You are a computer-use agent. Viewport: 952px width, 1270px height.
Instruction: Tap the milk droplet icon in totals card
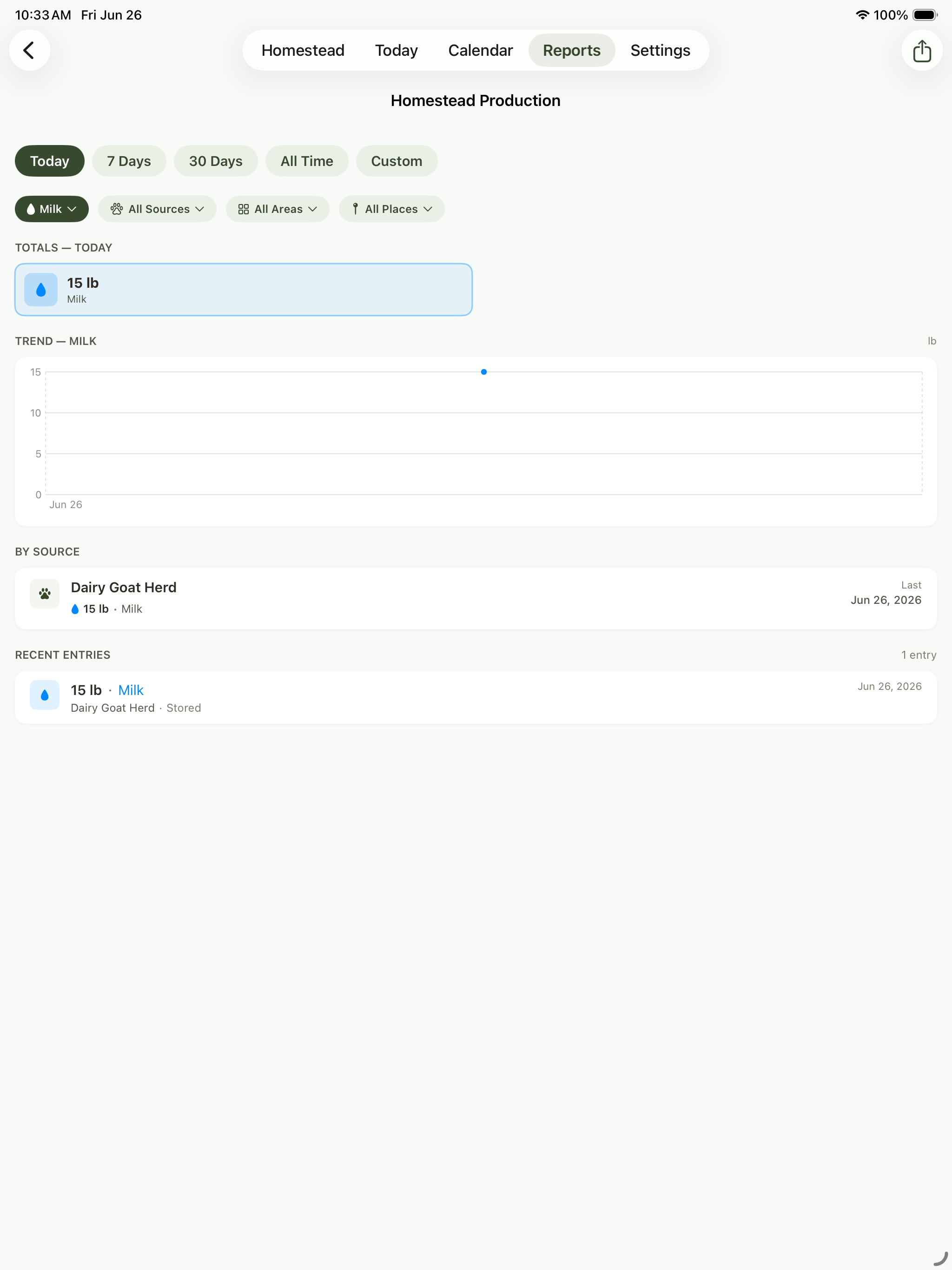41,289
